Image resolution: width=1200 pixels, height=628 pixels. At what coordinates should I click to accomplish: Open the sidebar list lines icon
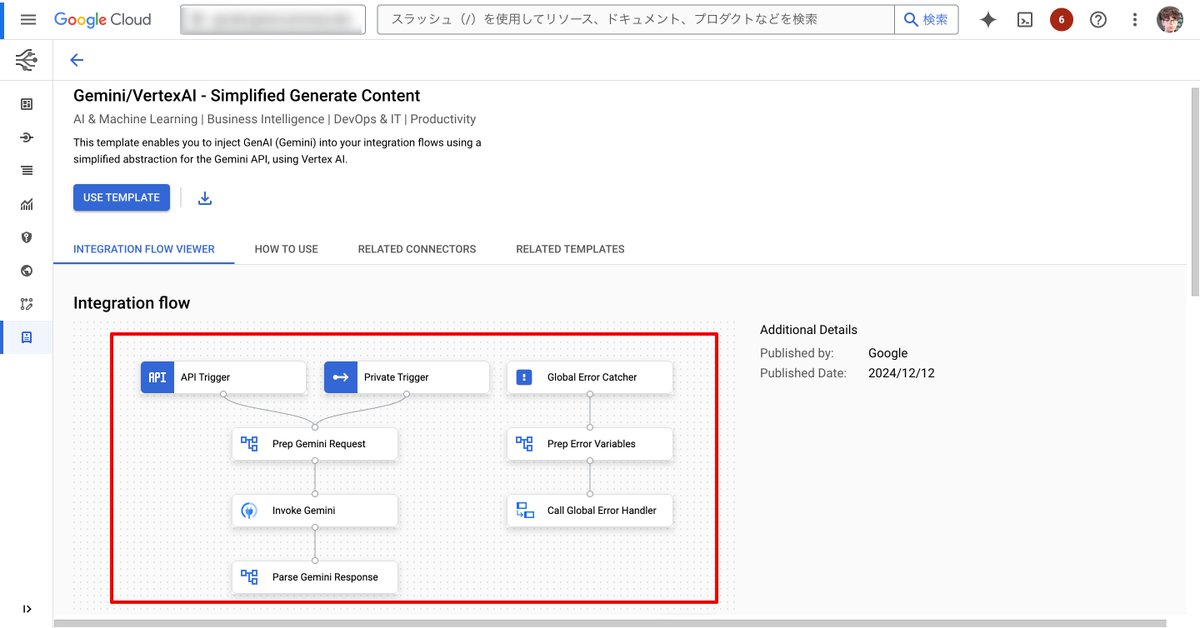pyautogui.click(x=27, y=171)
